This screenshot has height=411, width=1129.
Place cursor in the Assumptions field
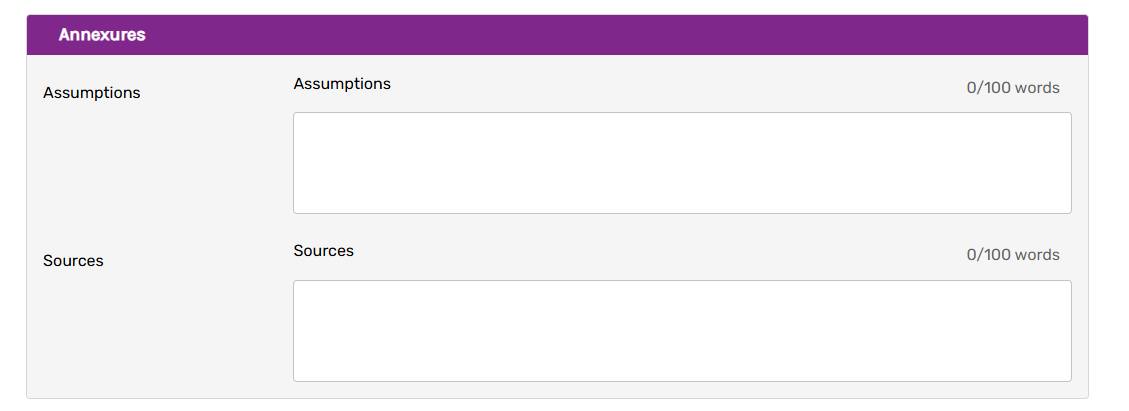[682, 163]
